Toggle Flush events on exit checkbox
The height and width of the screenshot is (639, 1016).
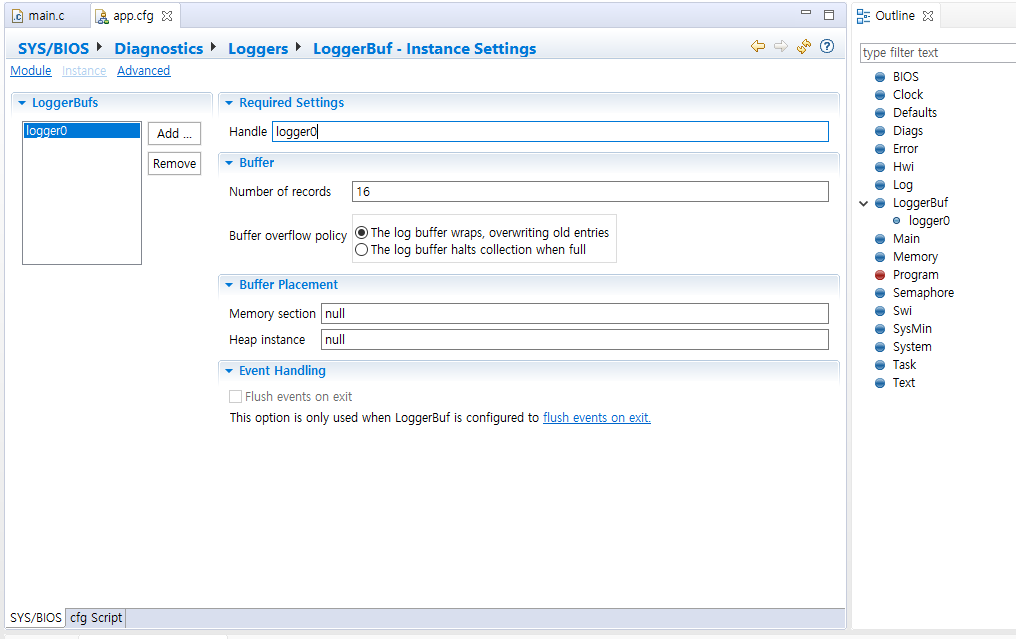point(236,397)
